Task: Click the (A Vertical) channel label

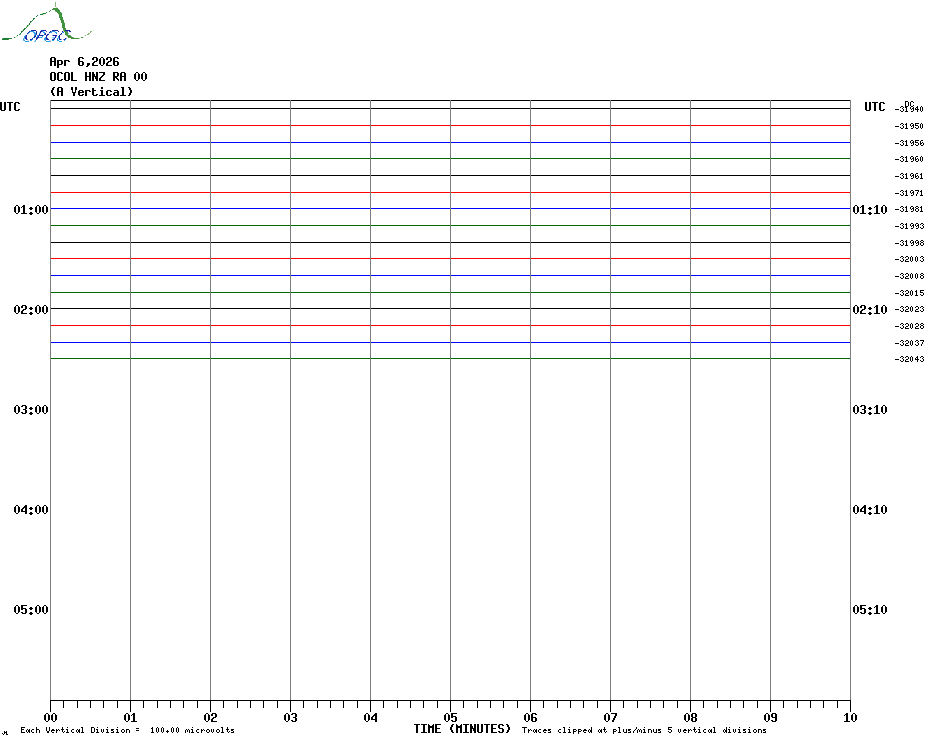Action: click(x=91, y=92)
